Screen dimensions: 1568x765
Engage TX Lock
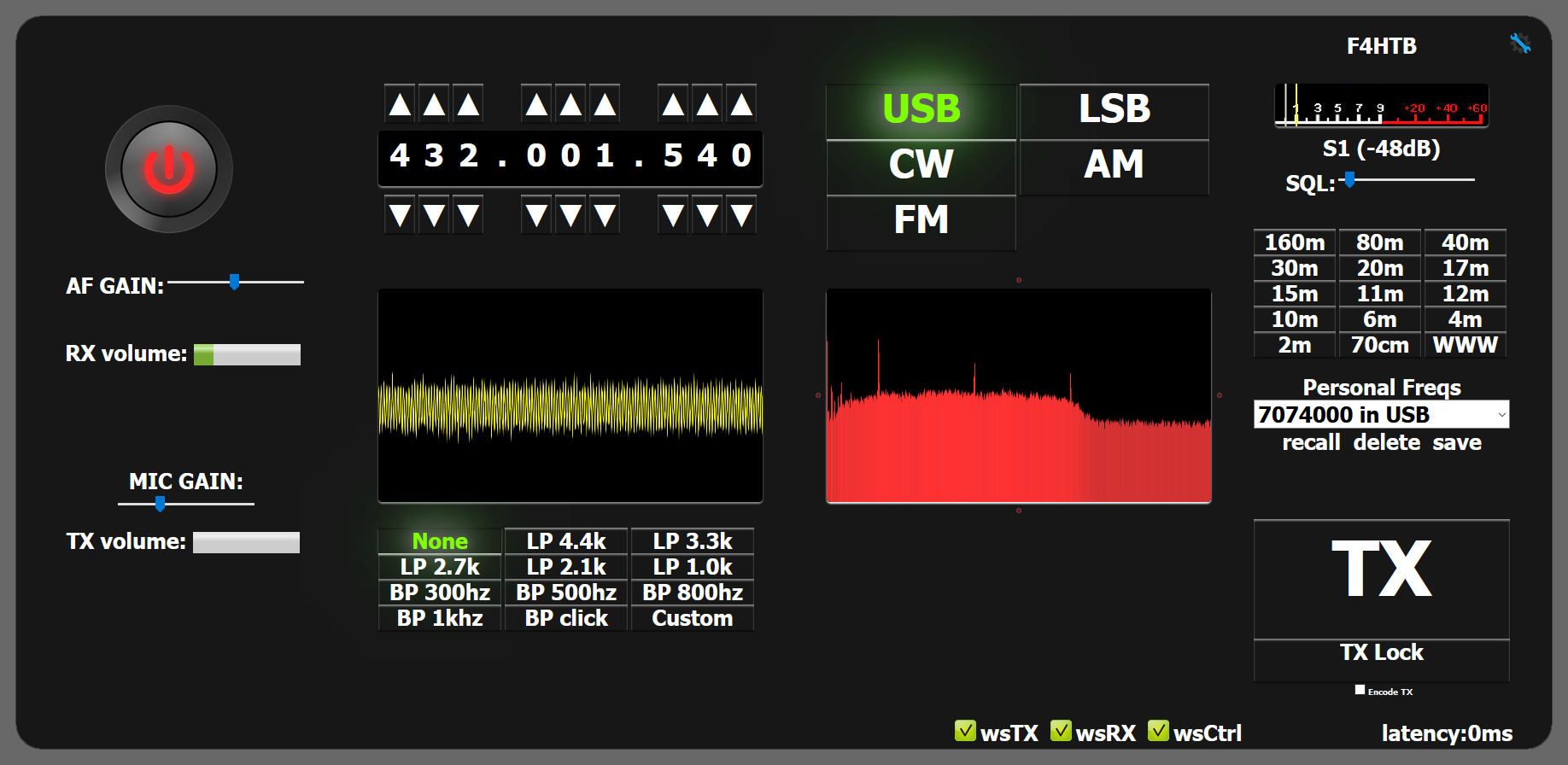[1381, 653]
